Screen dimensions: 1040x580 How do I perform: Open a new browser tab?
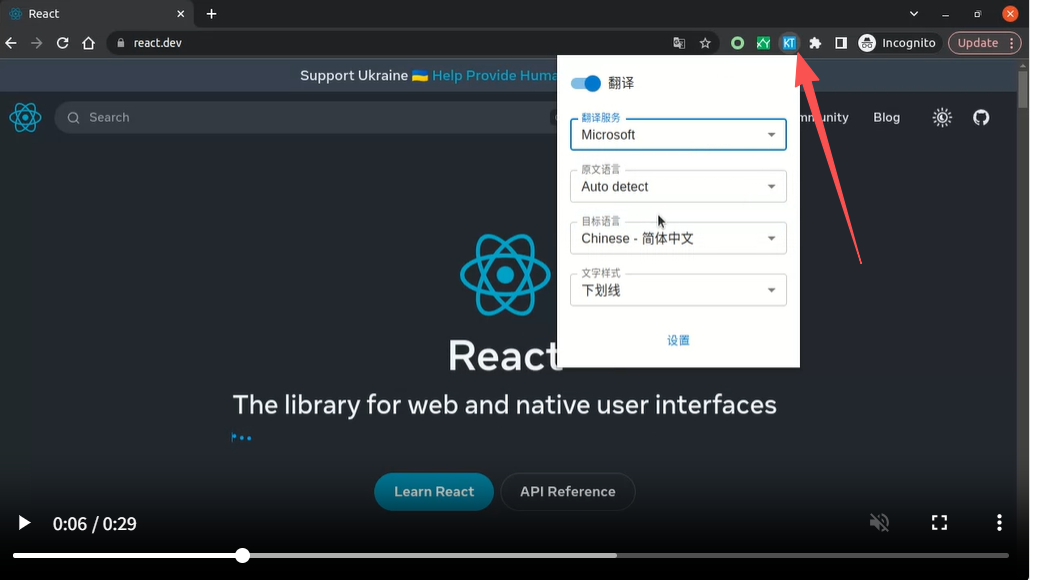click(211, 14)
